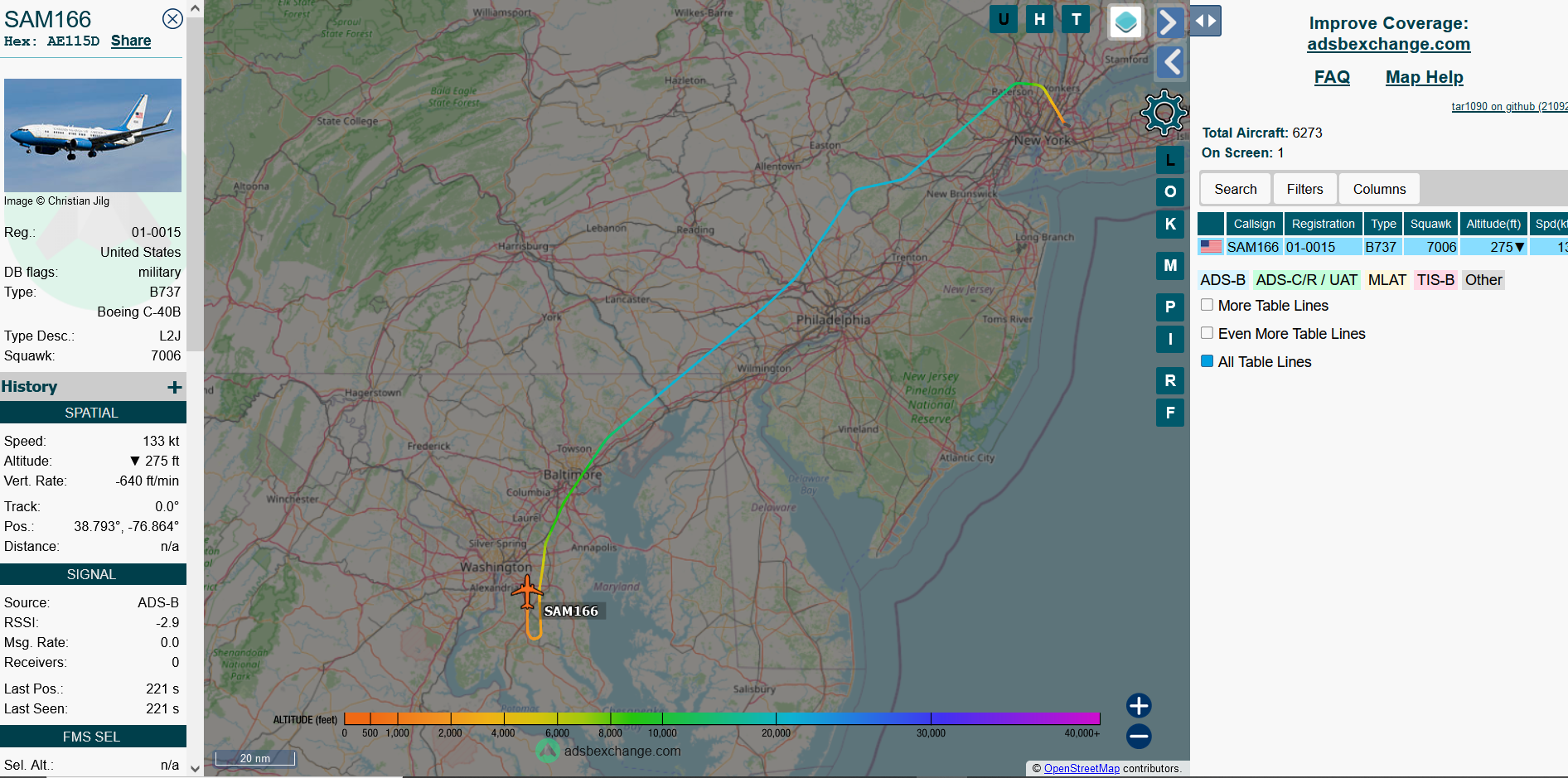Open the adsbexchange.com link
Screen dimensions: 1568x778
(x=1388, y=44)
